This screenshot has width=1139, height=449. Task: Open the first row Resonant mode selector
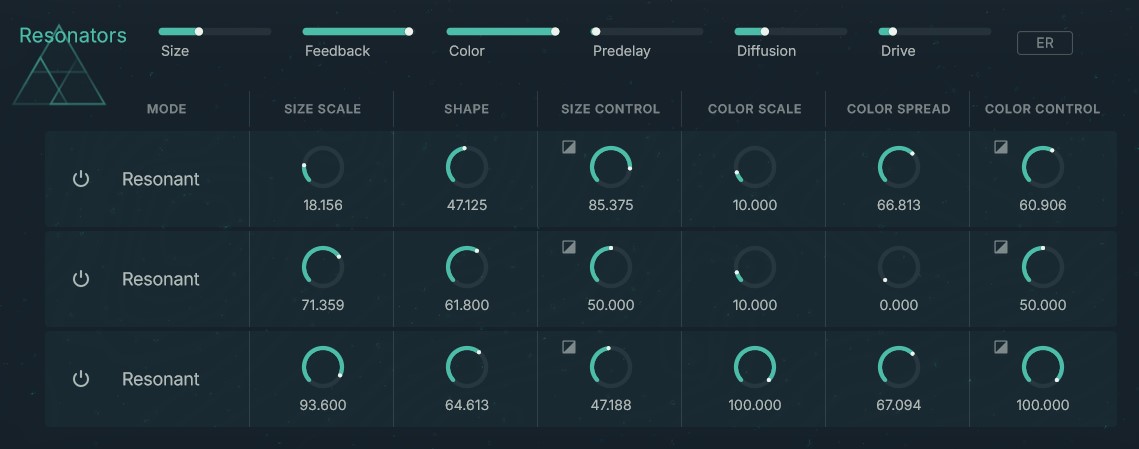(x=161, y=179)
